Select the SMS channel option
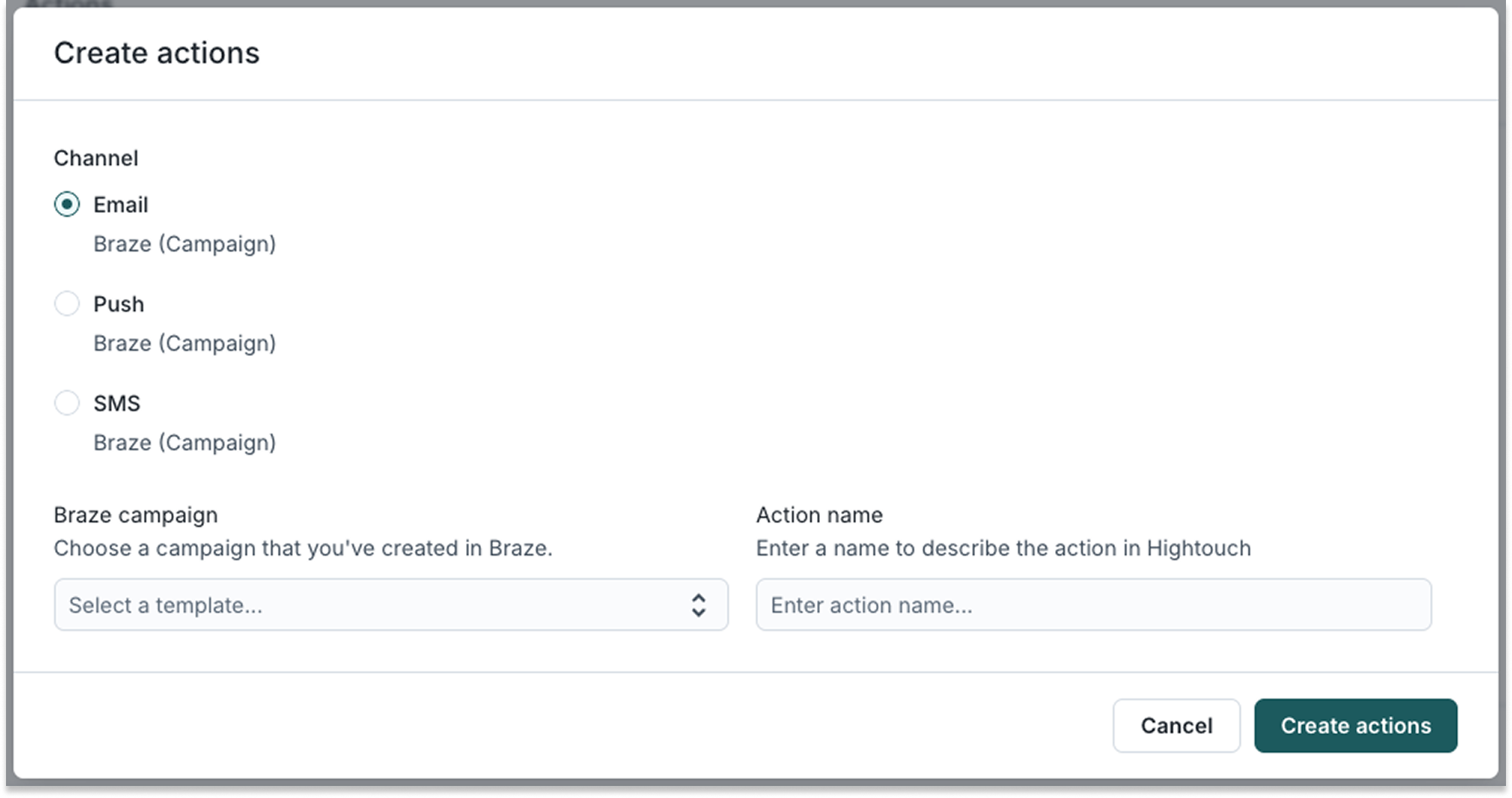Image resolution: width=1512 pixels, height=798 pixels. point(67,403)
